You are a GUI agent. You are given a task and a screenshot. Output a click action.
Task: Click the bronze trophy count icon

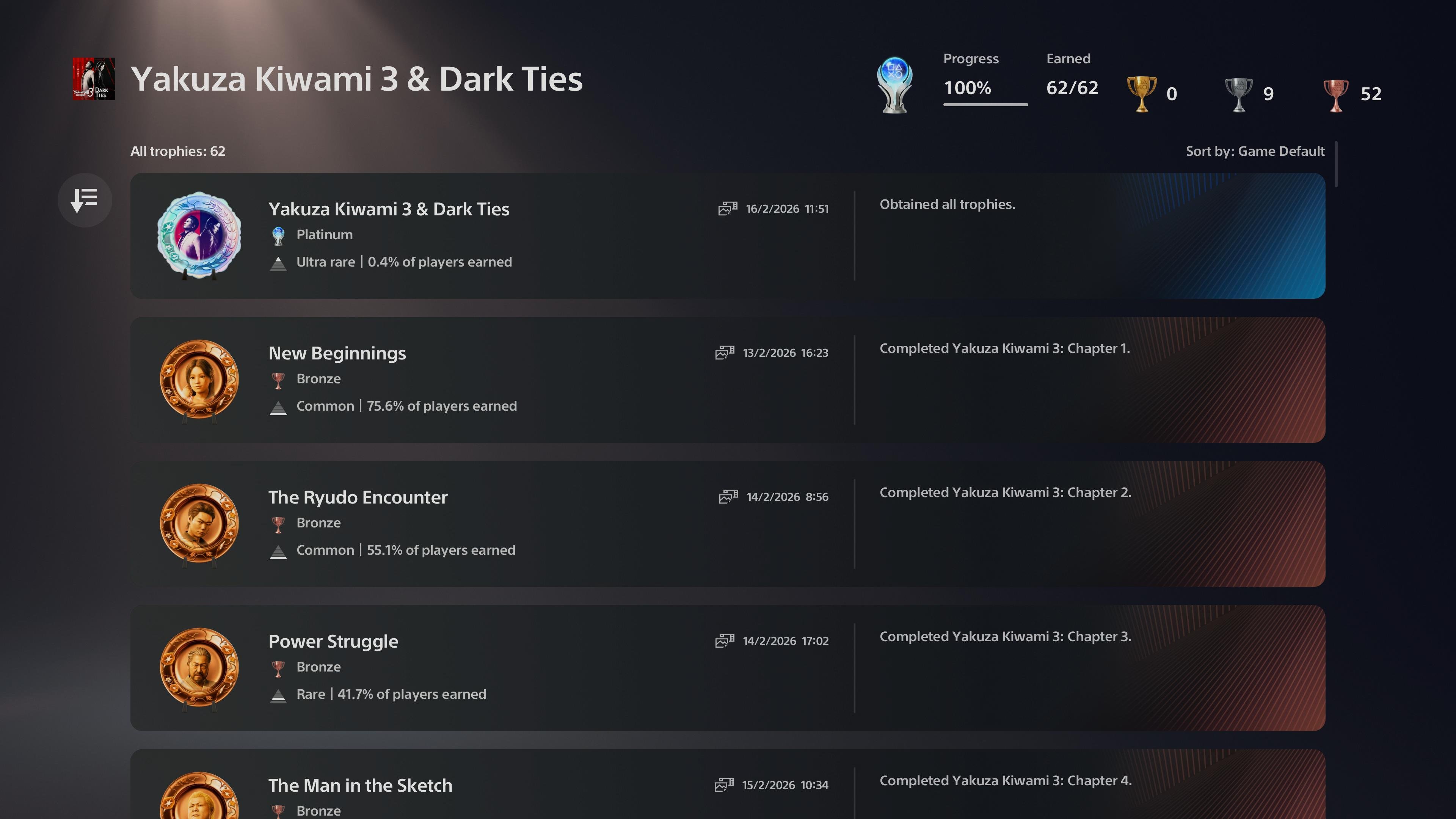pyautogui.click(x=1335, y=94)
